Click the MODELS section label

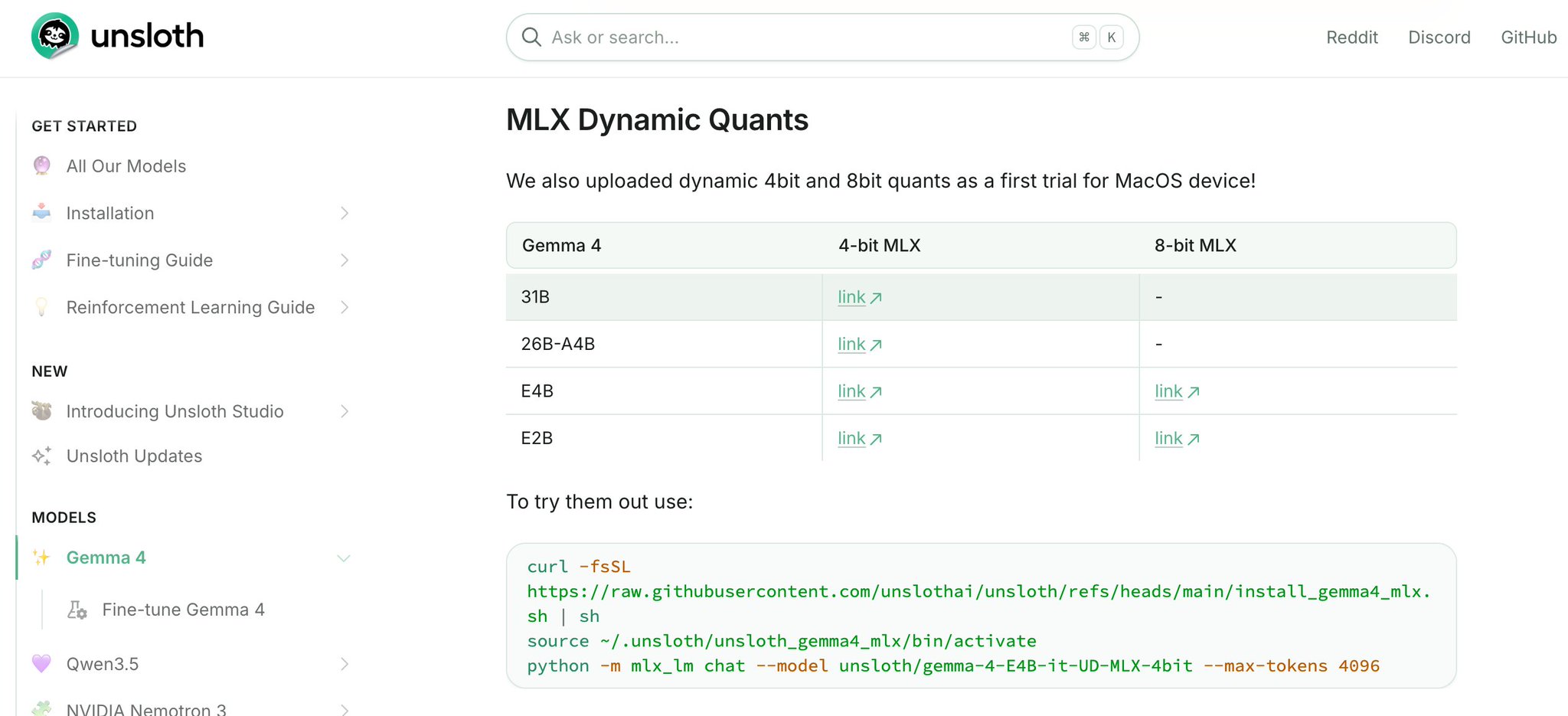(x=64, y=518)
